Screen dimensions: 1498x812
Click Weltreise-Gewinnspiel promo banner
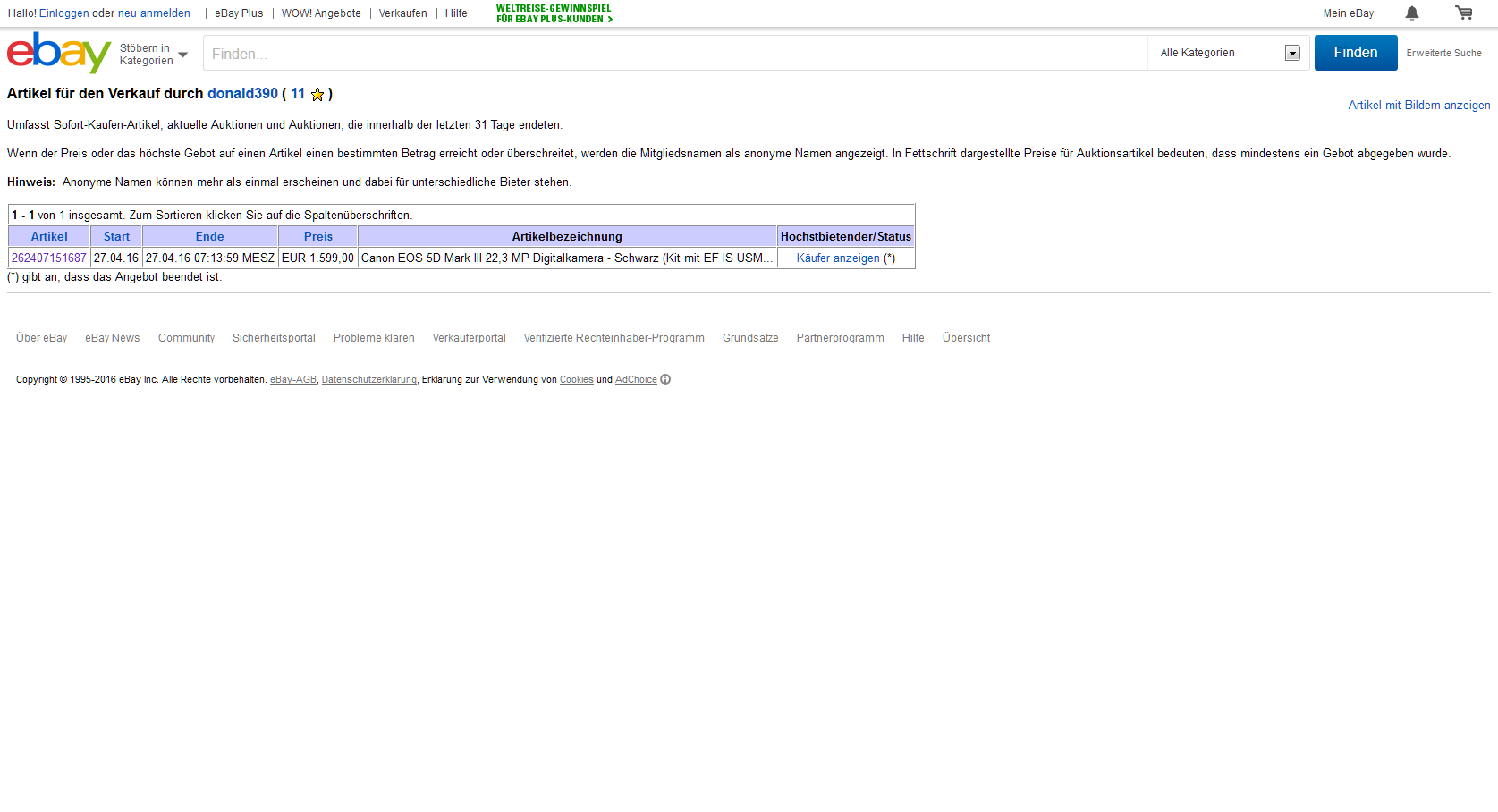[554, 13]
